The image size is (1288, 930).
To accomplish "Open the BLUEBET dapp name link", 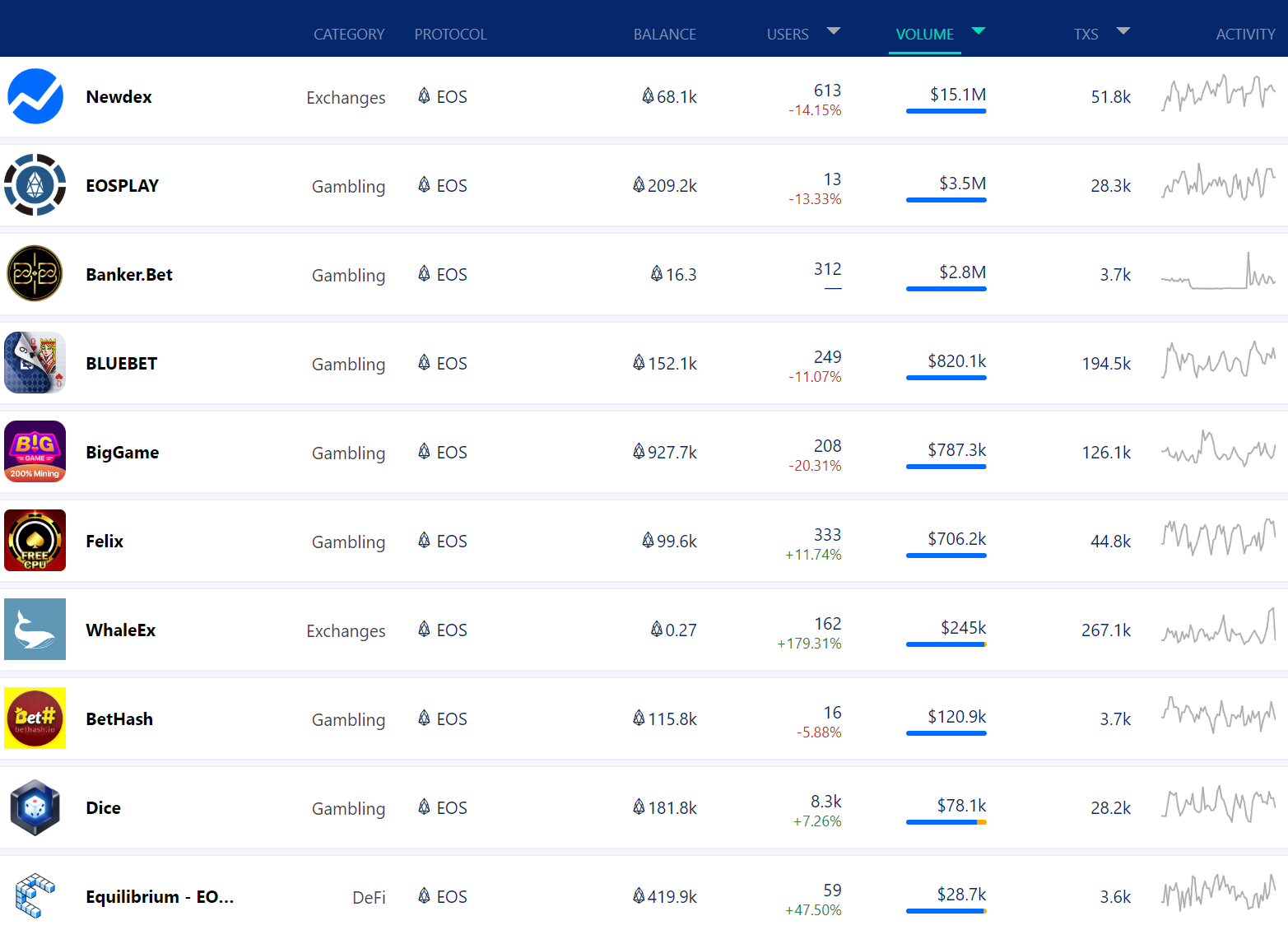I will (x=122, y=364).
